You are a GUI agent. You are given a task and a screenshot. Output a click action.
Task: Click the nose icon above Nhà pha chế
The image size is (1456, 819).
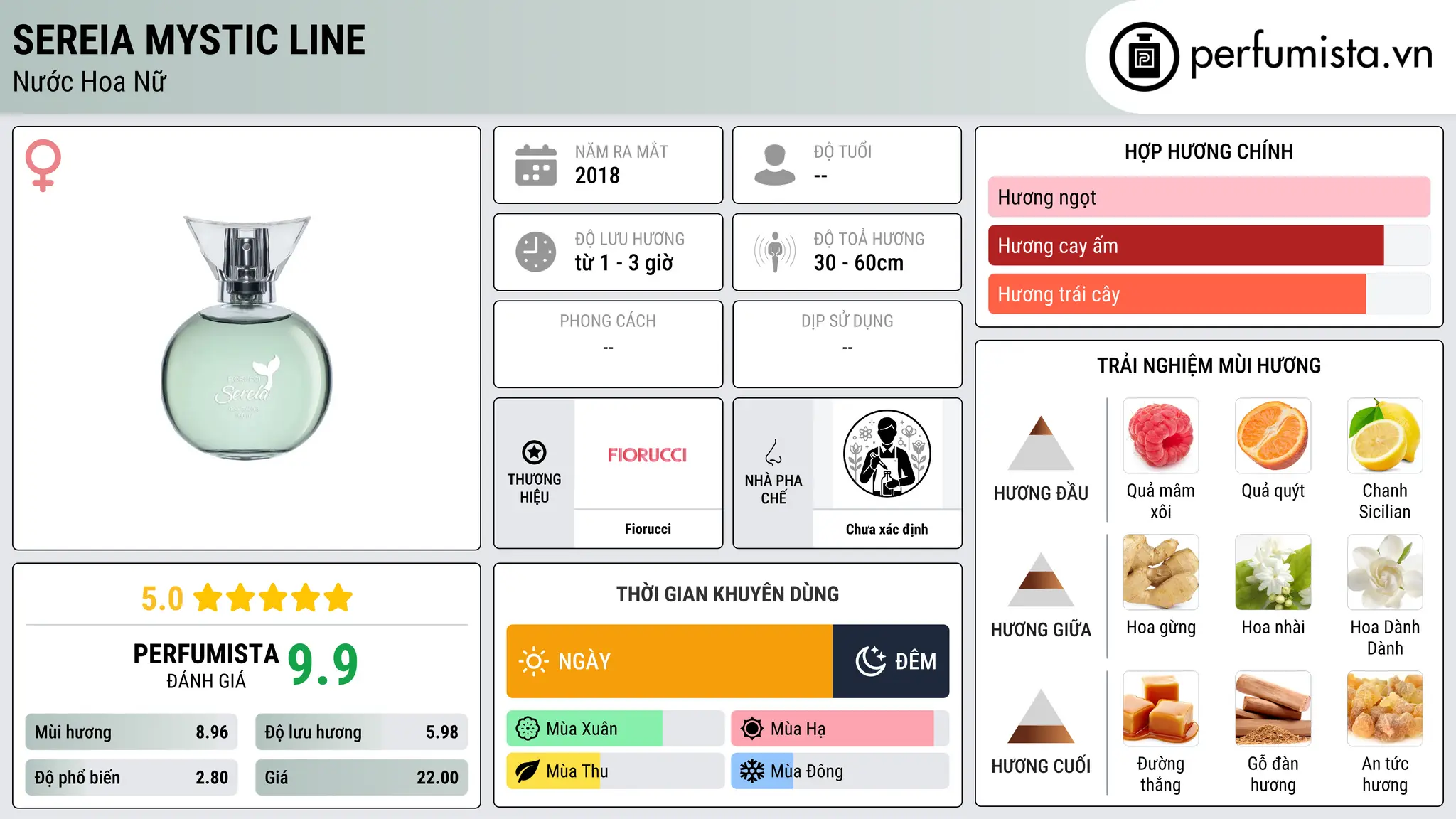click(773, 452)
